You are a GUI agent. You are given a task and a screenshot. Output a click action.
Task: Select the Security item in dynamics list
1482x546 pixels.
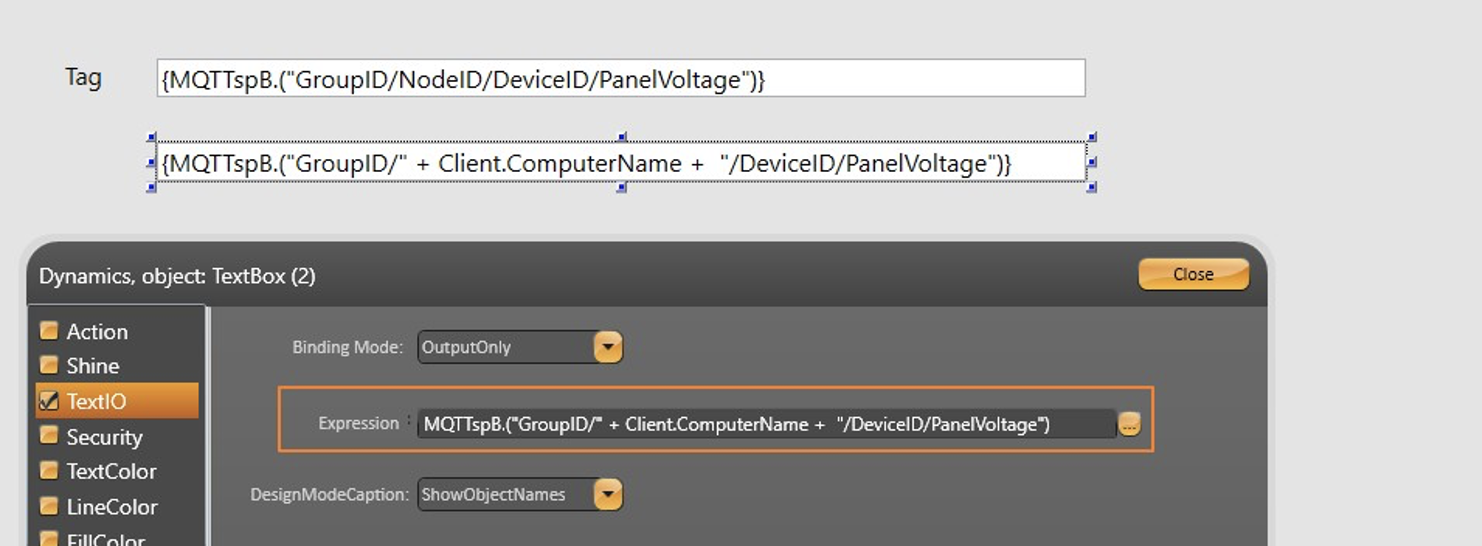(104, 437)
